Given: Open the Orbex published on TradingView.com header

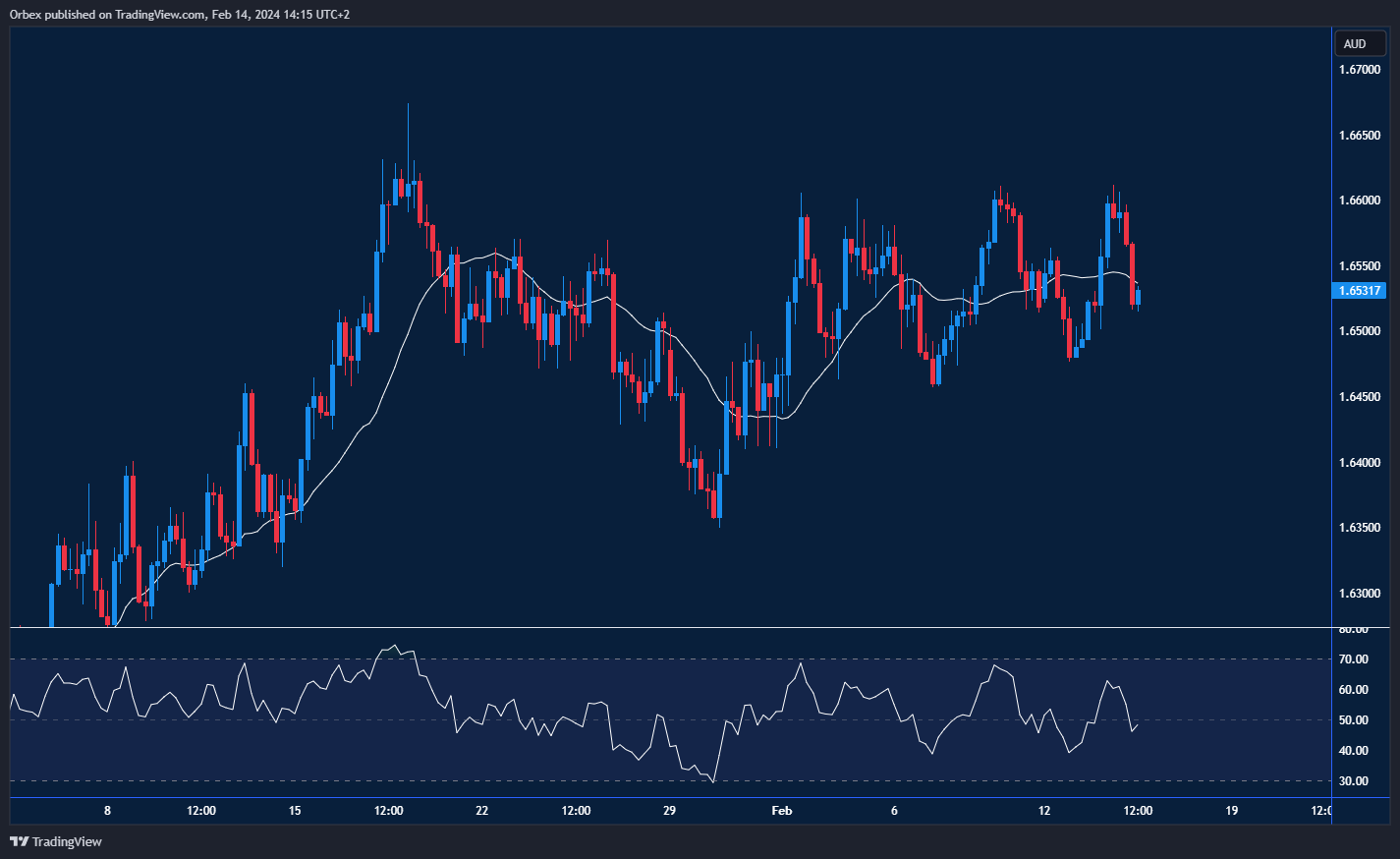Looking at the screenshot, I should (180, 15).
